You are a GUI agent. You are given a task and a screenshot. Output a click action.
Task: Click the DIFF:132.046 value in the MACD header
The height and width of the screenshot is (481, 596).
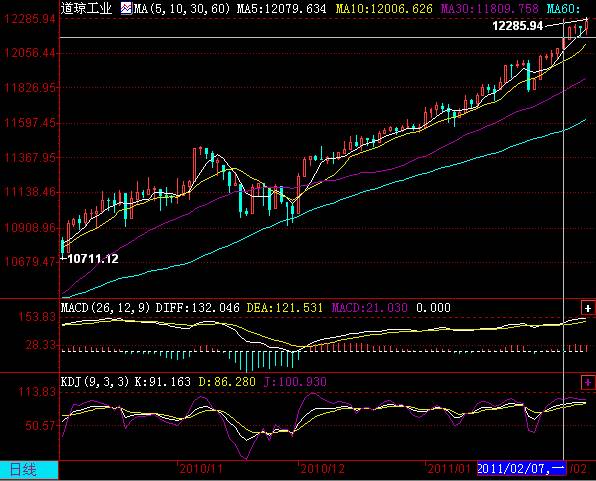coord(198,308)
